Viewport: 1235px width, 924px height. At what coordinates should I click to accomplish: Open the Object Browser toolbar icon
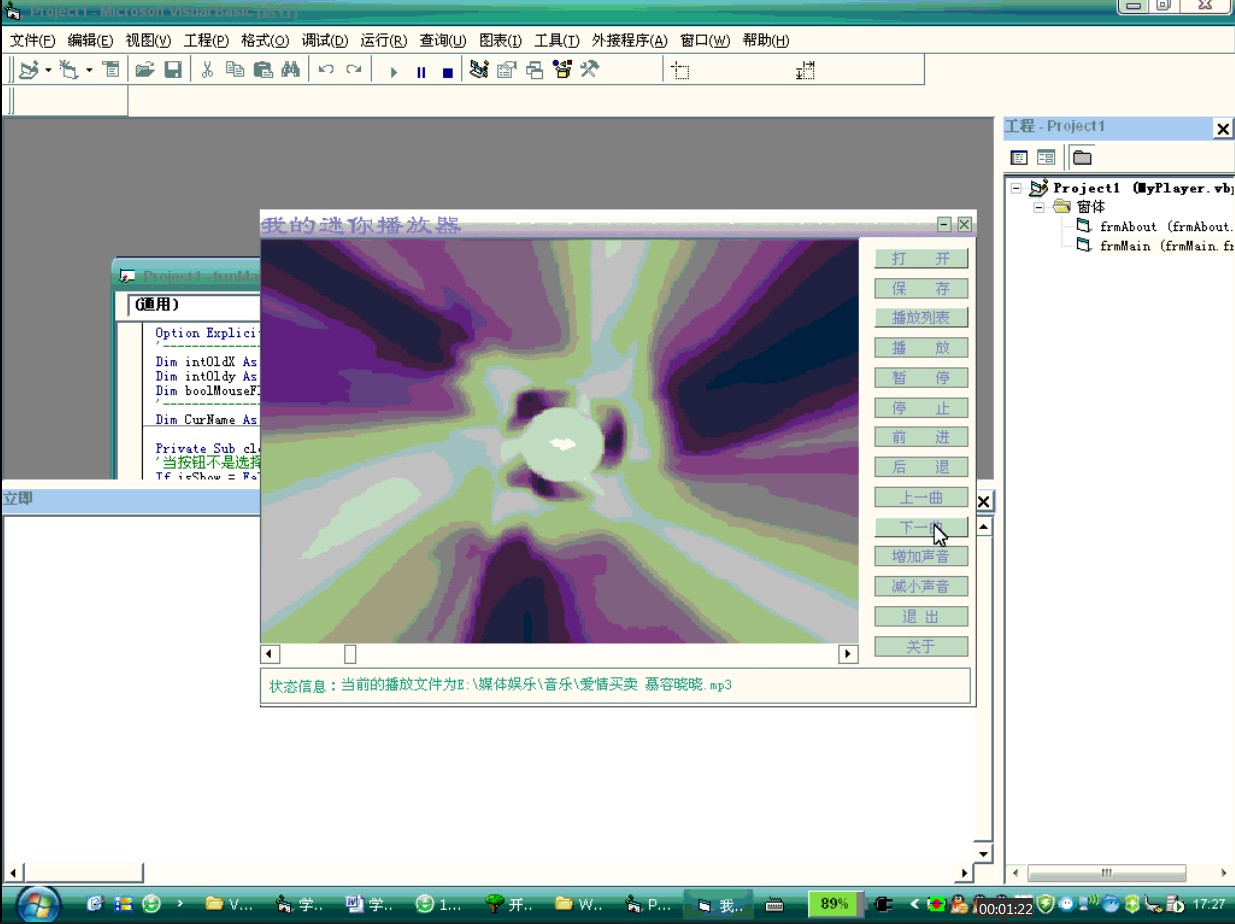[562, 70]
